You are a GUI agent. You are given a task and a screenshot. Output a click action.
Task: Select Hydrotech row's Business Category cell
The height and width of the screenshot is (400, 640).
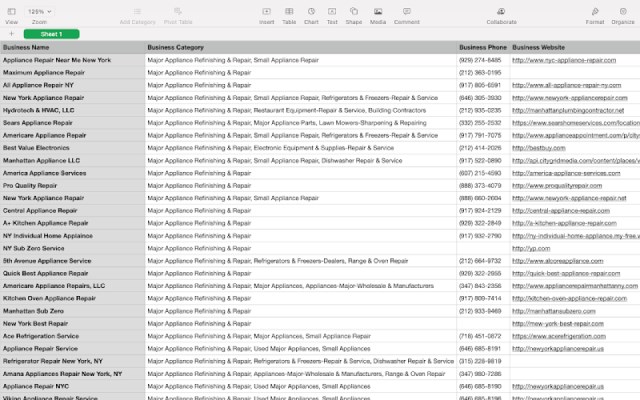click(x=301, y=110)
